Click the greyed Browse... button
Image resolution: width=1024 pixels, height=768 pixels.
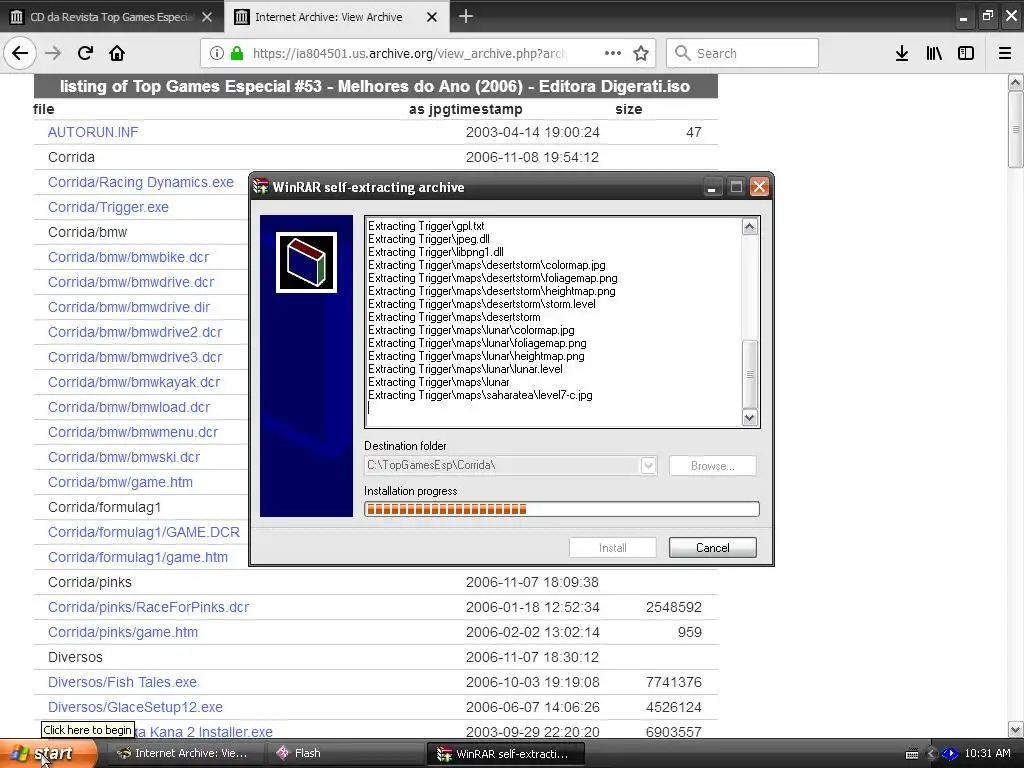712,466
